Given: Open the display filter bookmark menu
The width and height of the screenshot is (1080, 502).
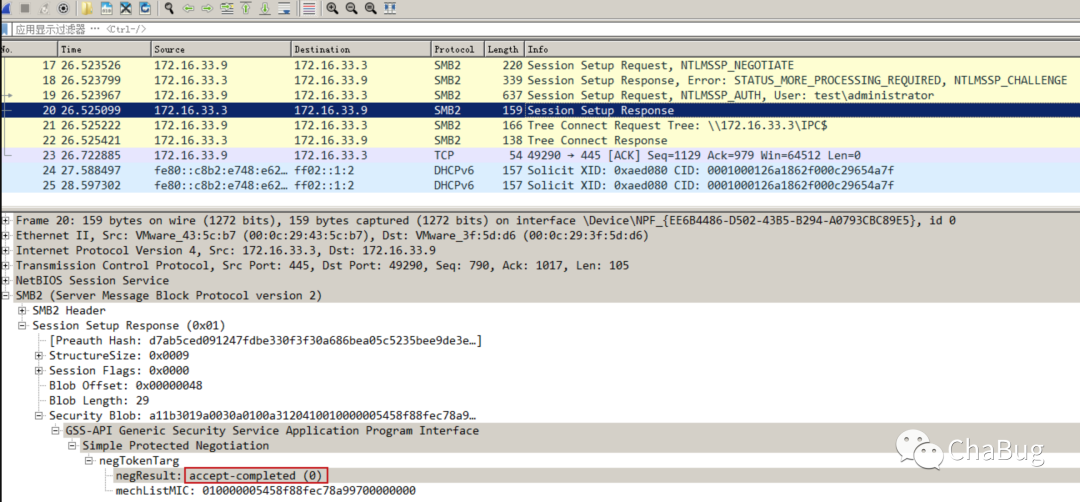Looking at the screenshot, I should click(5, 29).
